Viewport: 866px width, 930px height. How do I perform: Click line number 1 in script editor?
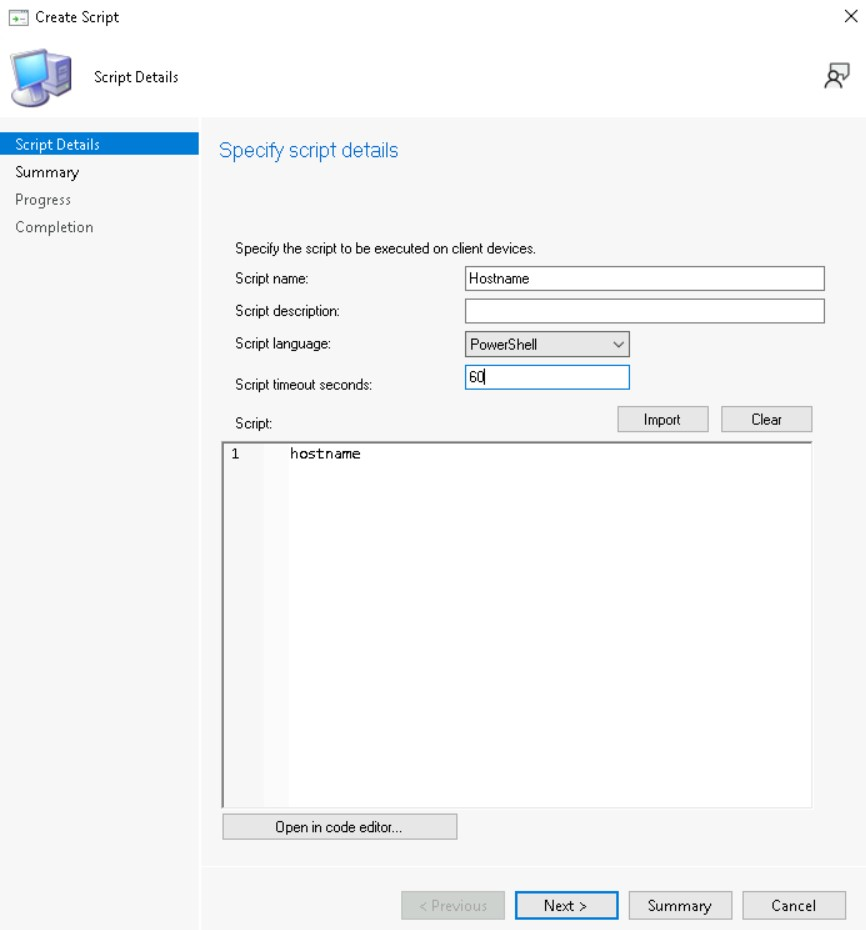pos(235,454)
